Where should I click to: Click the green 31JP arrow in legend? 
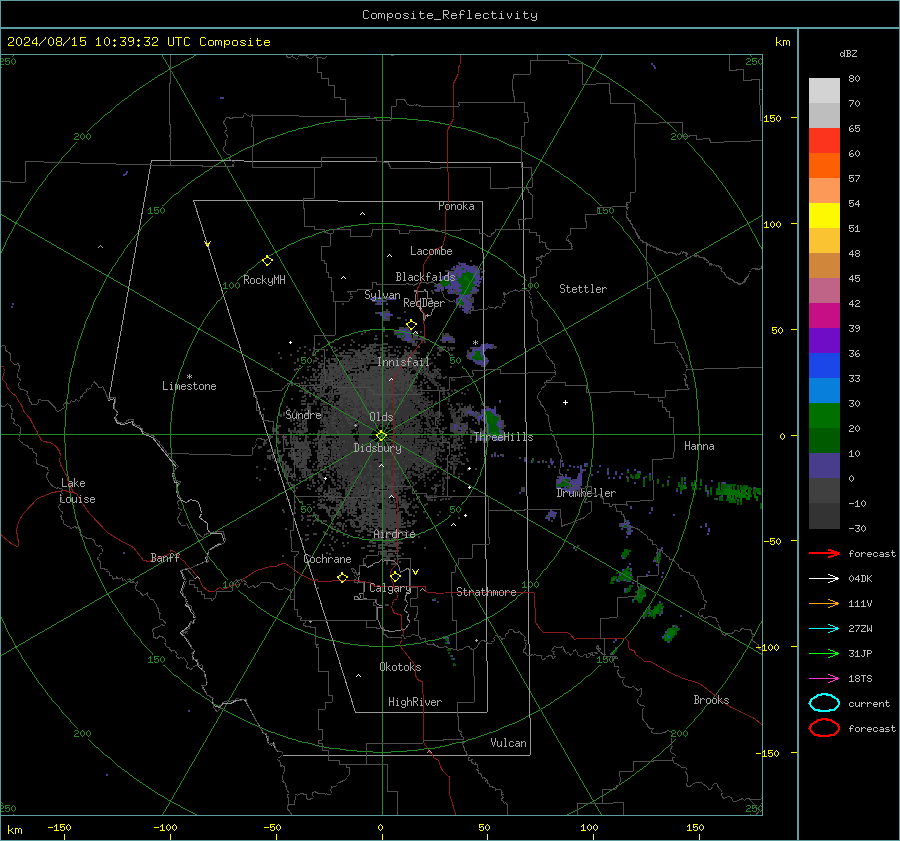tap(824, 653)
